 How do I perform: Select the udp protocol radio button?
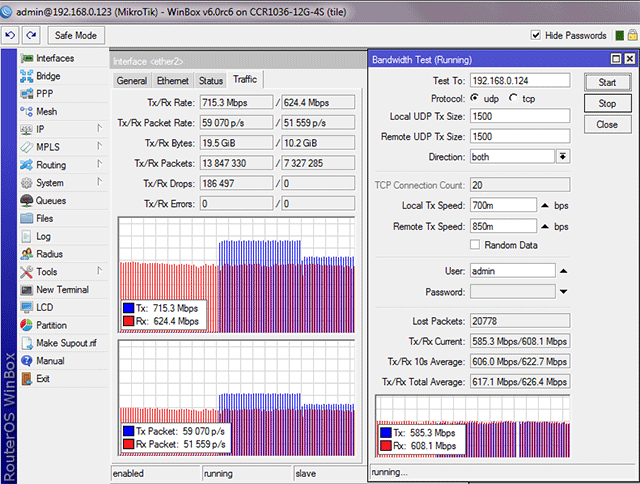474,98
